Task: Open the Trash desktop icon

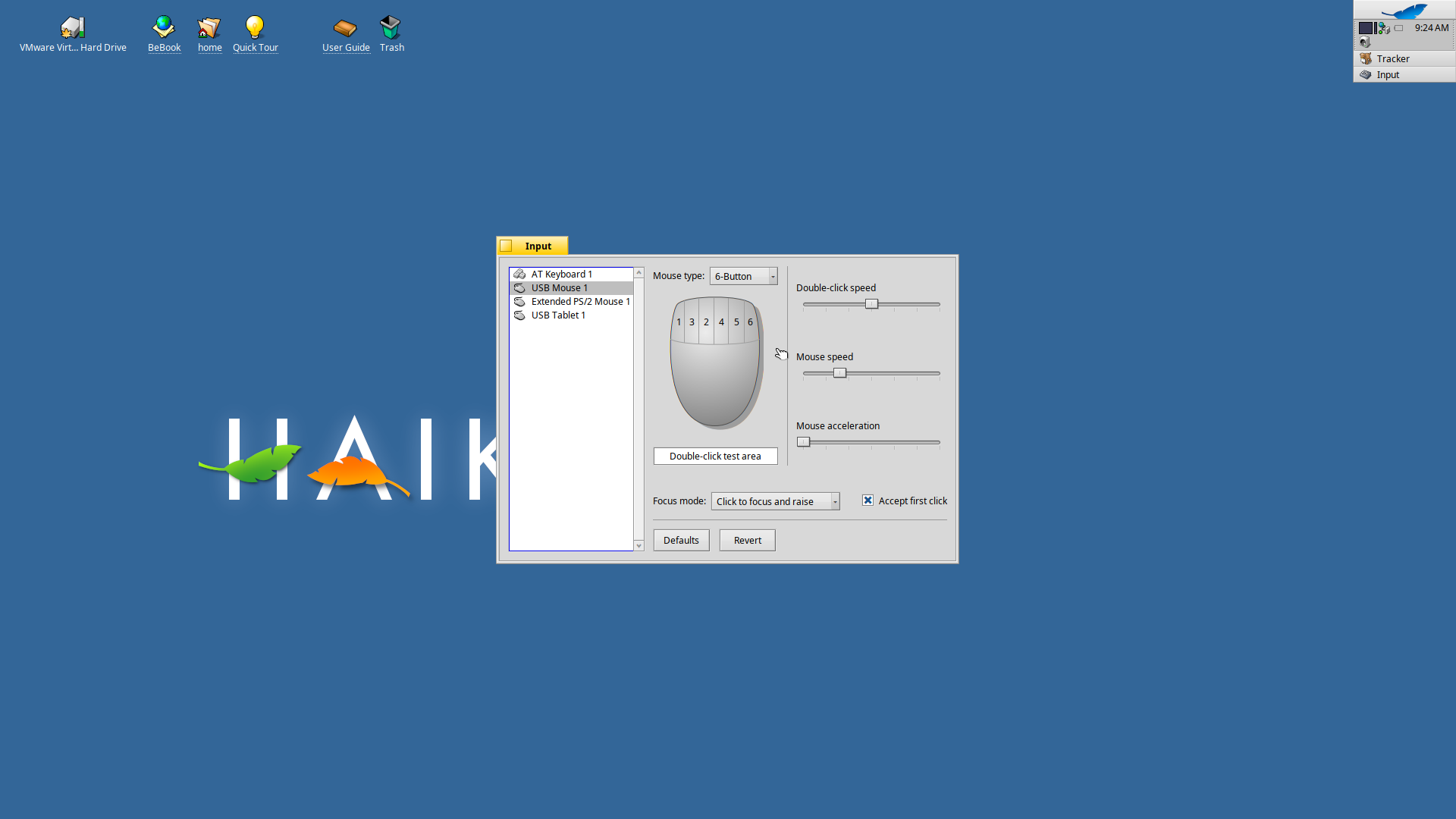Action: 391,27
